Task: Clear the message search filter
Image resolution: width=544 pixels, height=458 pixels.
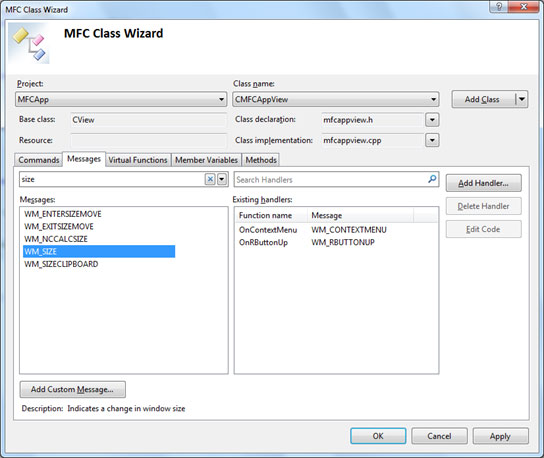Action: (x=210, y=179)
